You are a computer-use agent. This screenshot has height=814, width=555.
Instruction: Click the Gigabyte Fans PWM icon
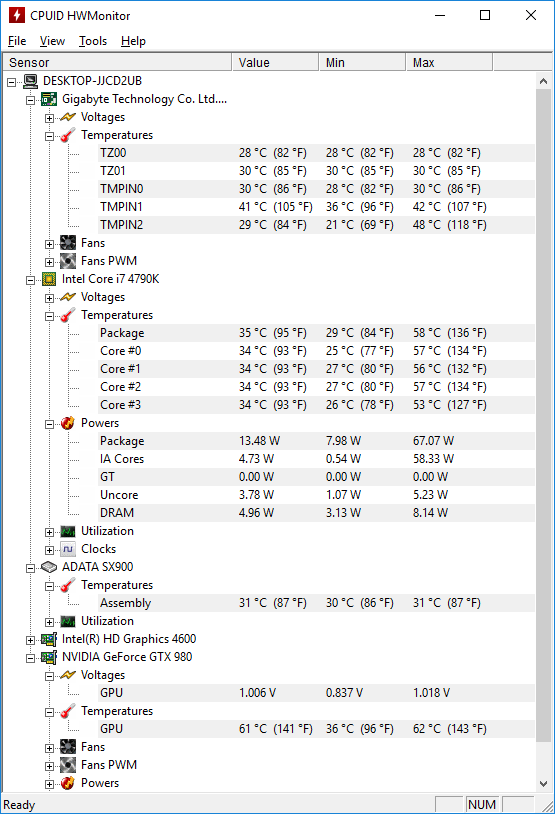pos(68,261)
